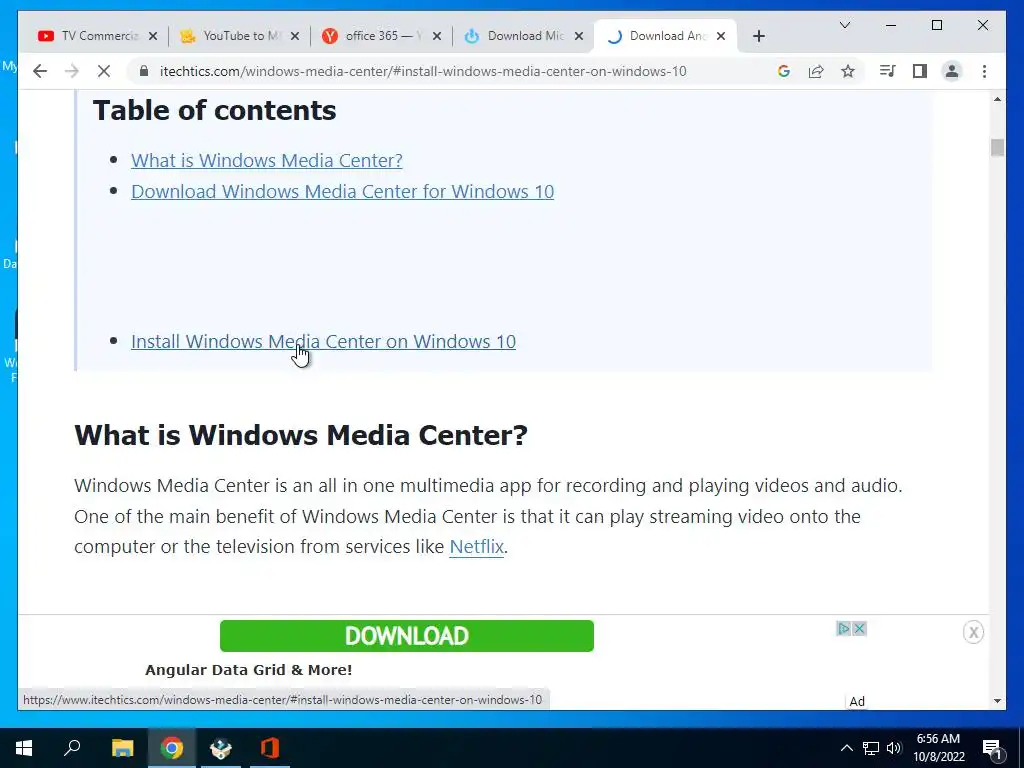Click the green DOWNLOAD ad button
1024x768 pixels.
[x=407, y=635]
